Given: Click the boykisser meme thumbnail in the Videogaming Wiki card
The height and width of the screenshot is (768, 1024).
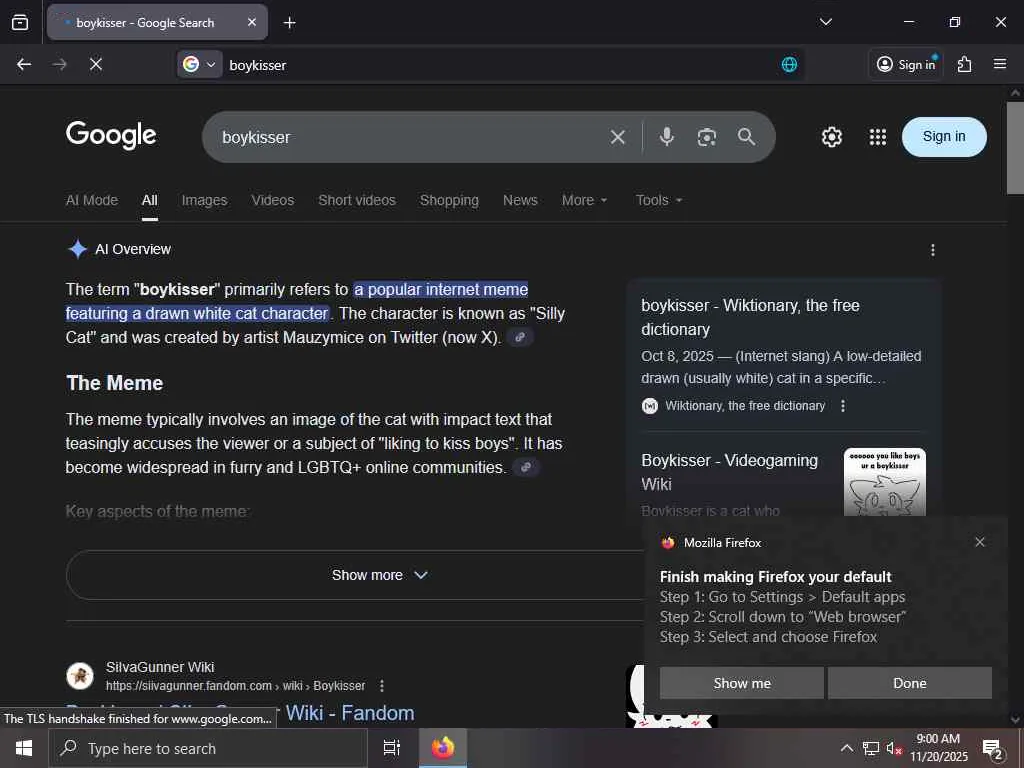Looking at the screenshot, I should (x=884, y=482).
